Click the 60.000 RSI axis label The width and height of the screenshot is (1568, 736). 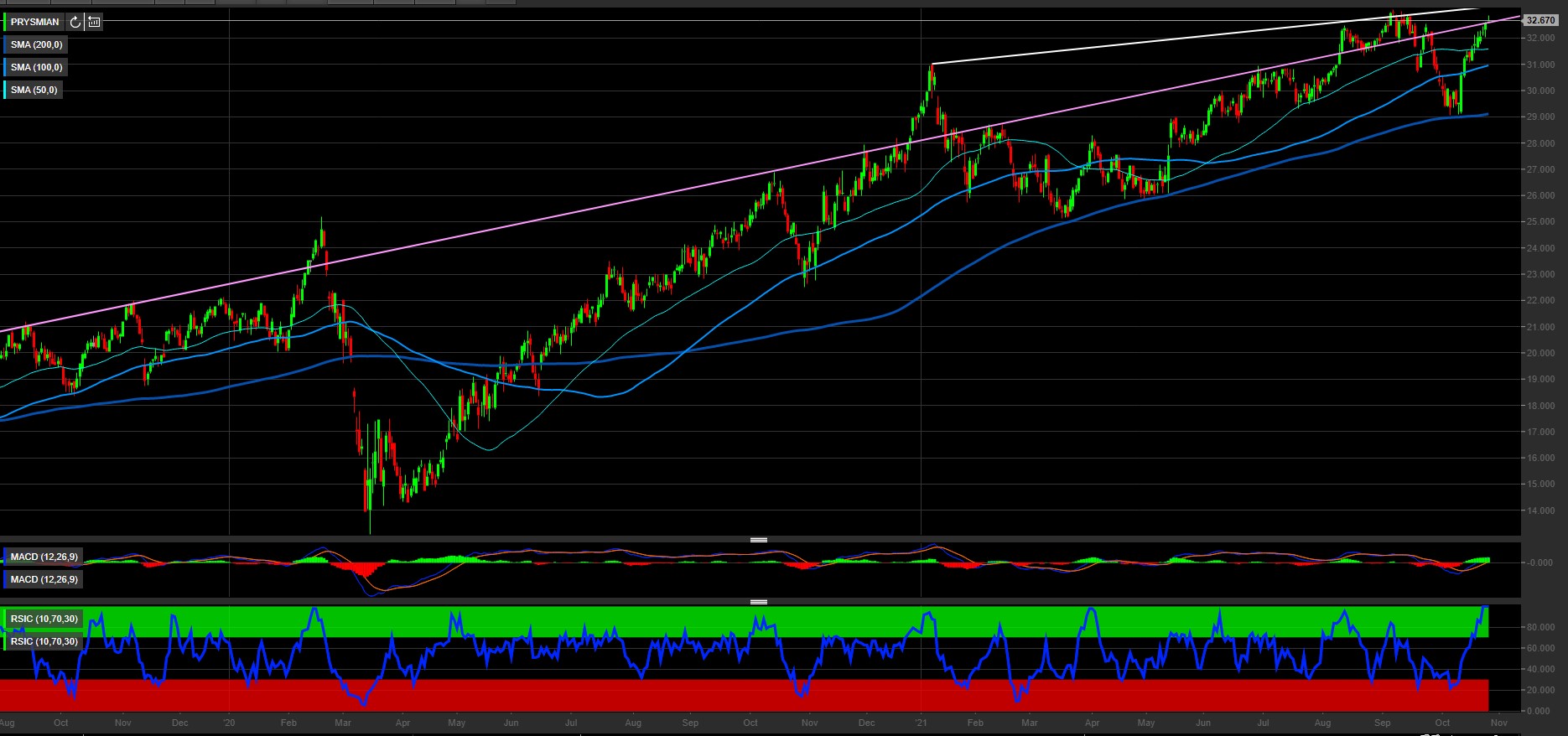point(1541,648)
